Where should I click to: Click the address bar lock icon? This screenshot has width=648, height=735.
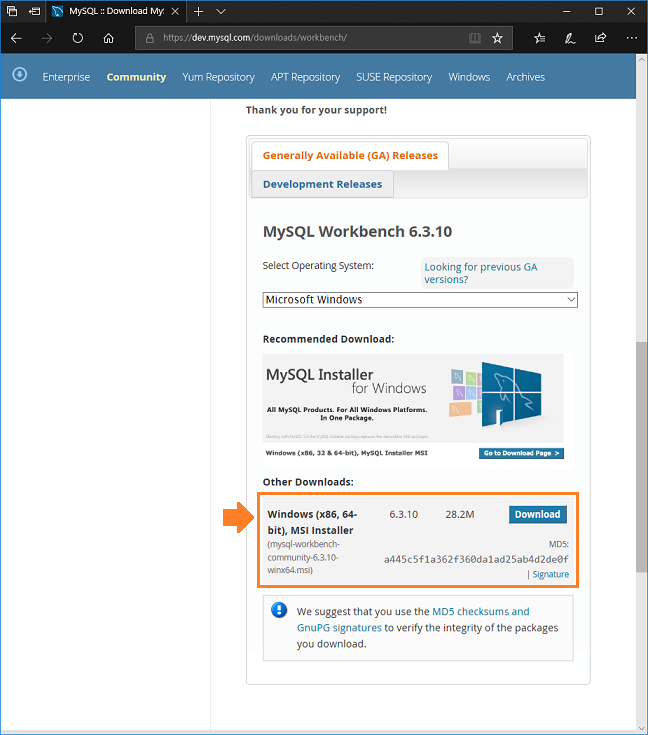coord(150,38)
